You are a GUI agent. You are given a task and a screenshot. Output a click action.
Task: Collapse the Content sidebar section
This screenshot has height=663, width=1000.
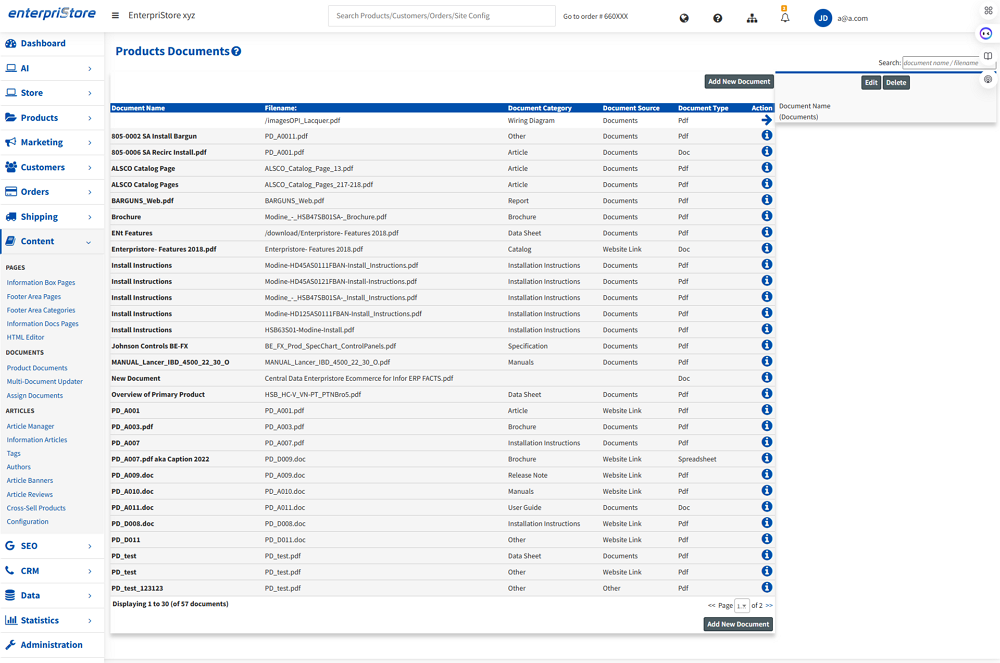tap(52, 241)
